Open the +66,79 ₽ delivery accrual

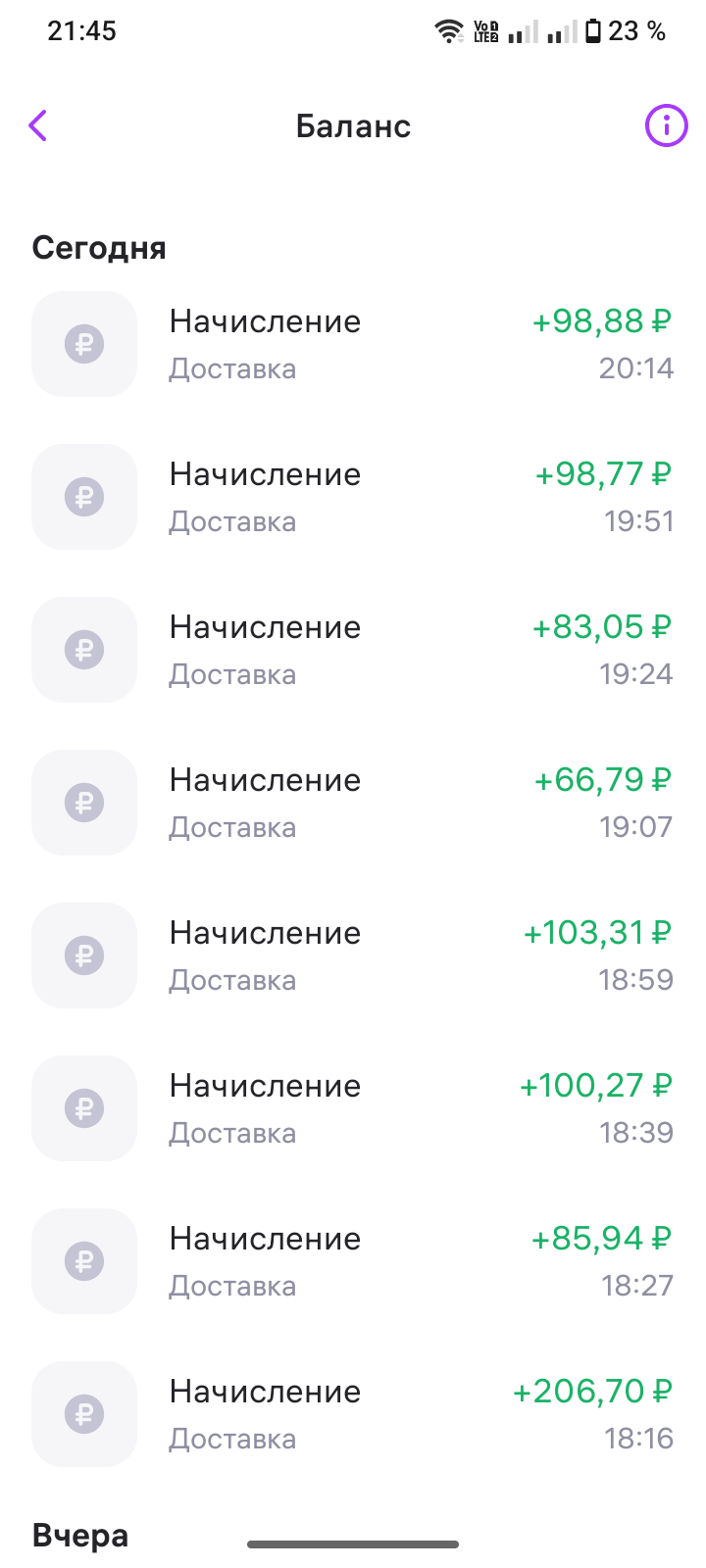pos(353,803)
